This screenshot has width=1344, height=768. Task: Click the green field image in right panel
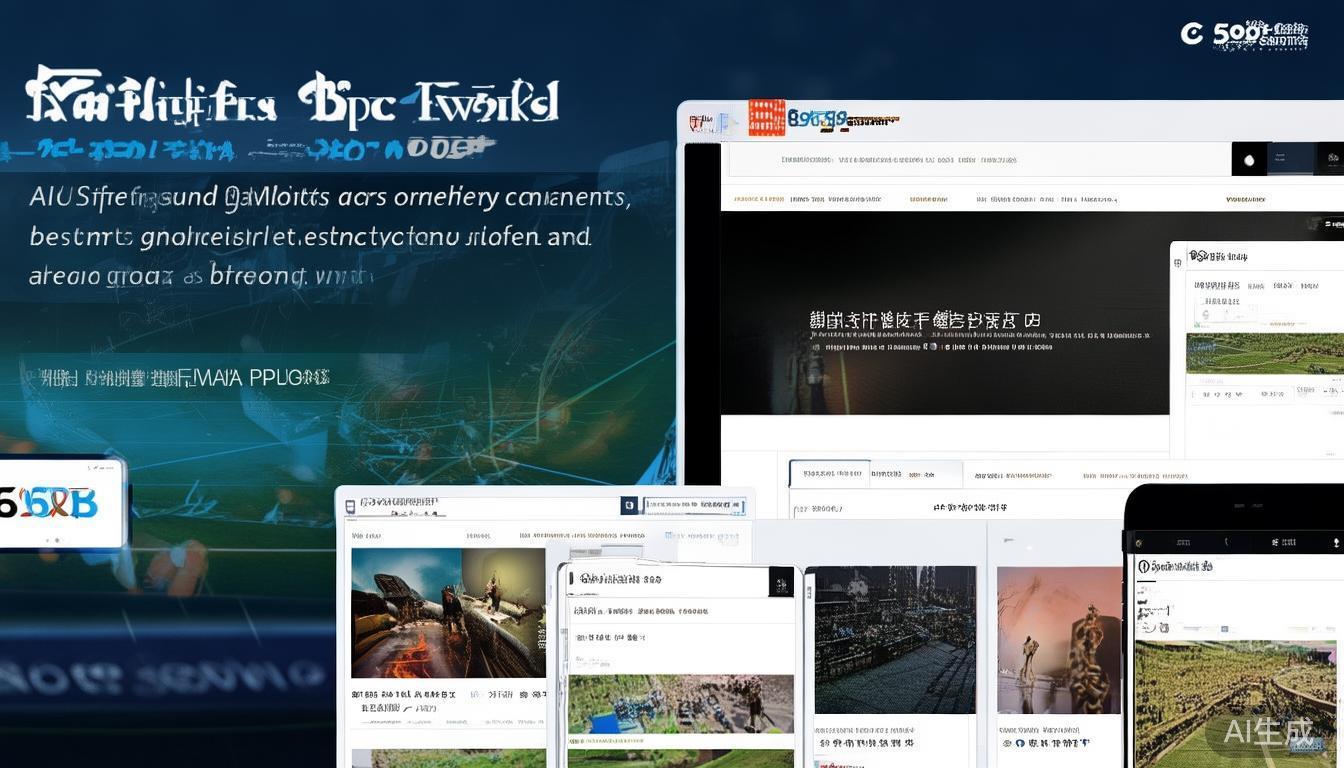[x=1264, y=353]
